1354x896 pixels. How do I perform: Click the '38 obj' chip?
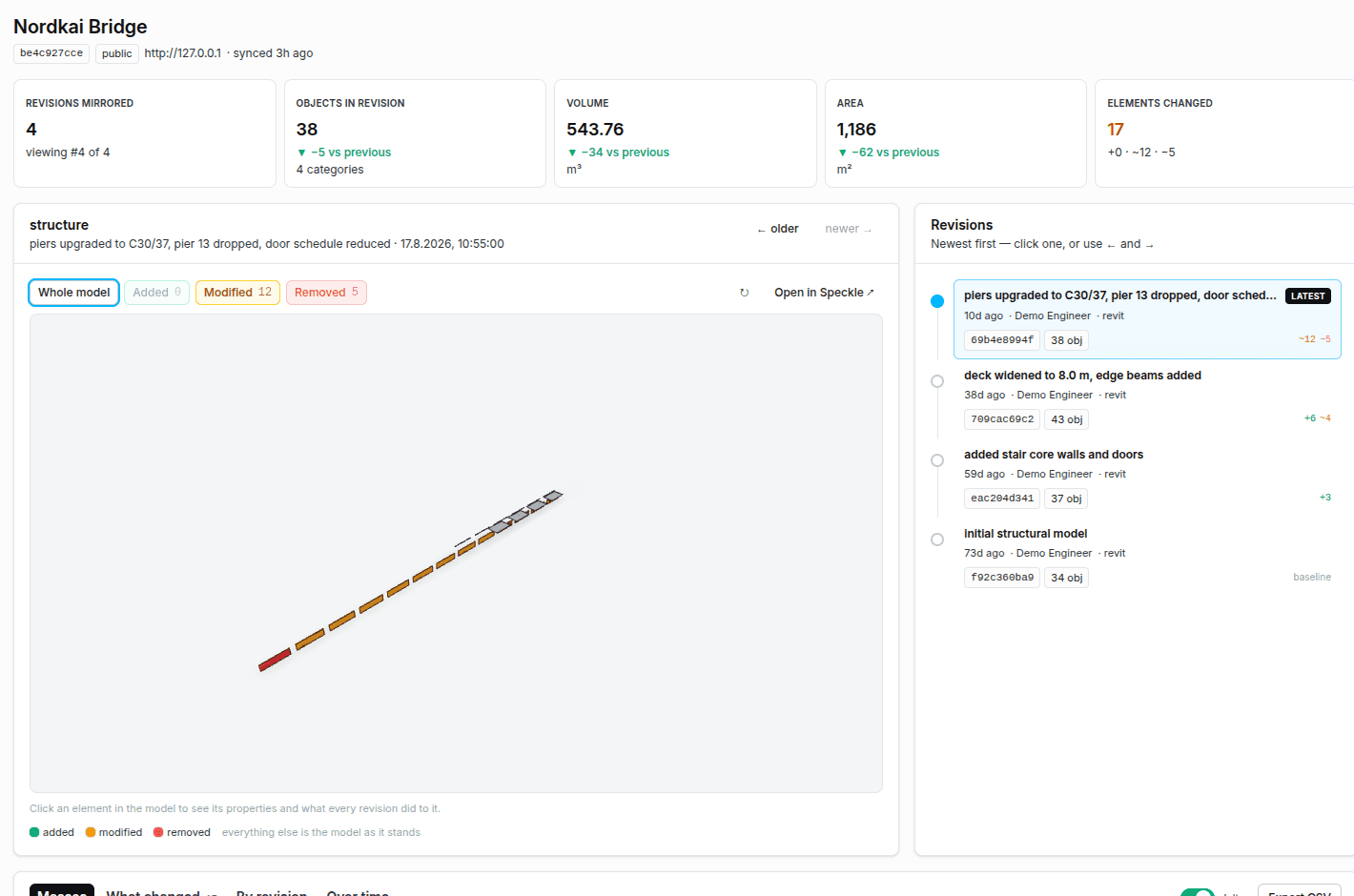coord(1066,340)
